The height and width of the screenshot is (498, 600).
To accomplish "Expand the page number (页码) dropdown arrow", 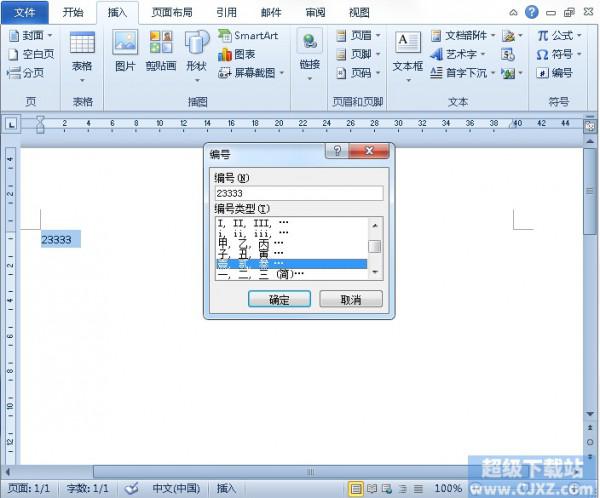I will 378,72.
